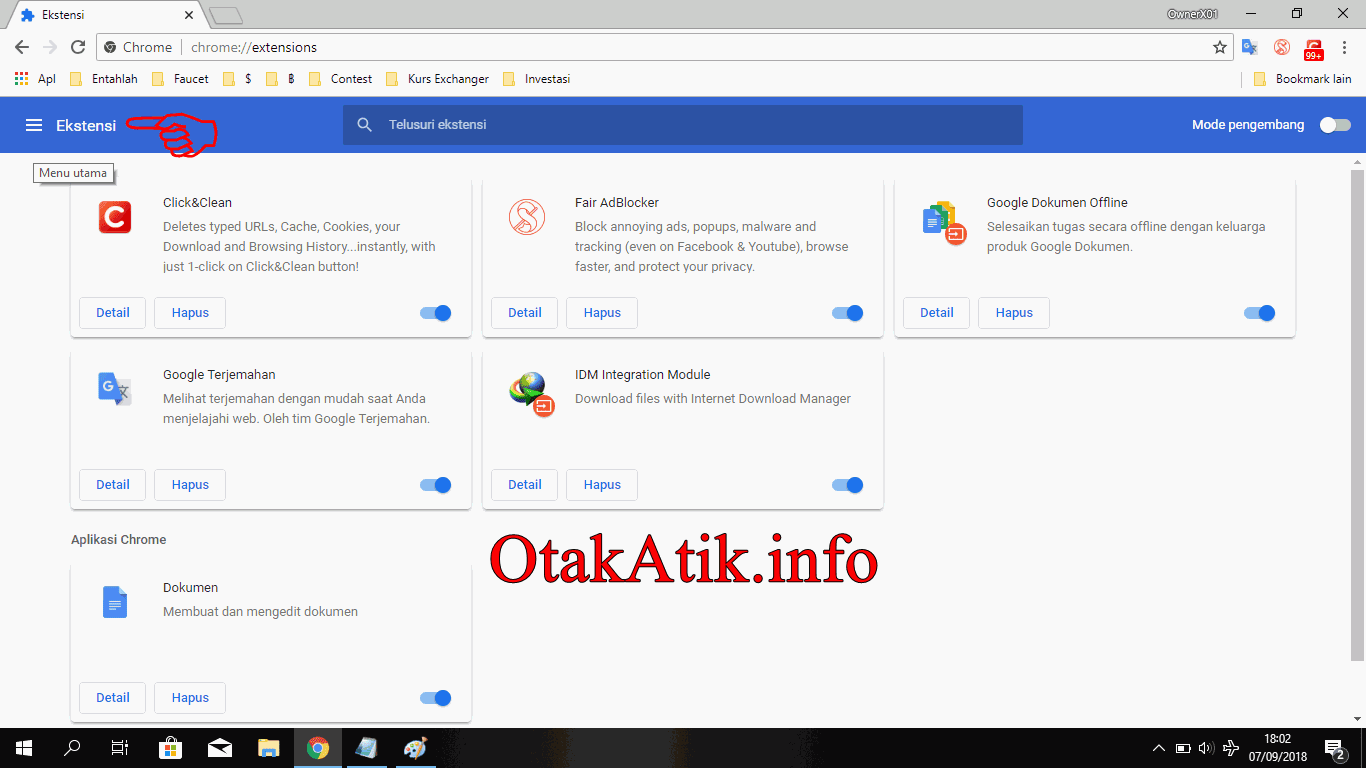Open File Explorer from taskbar
This screenshot has height=768, width=1366.
269,748
